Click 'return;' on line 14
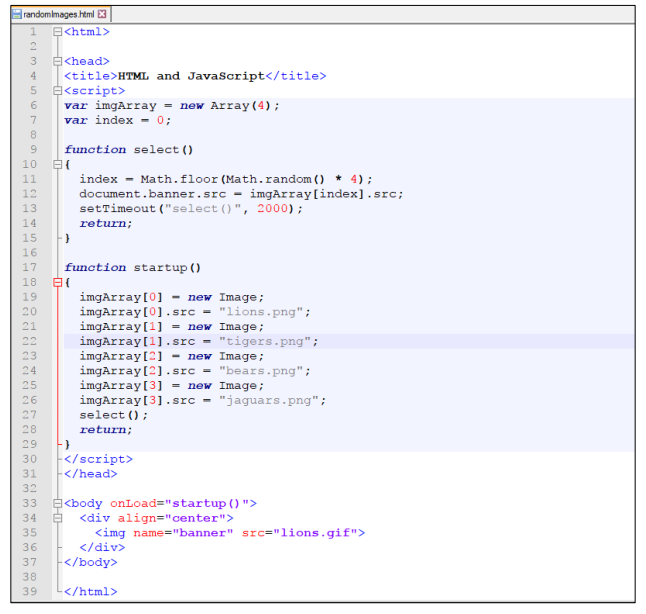This screenshot has width=646, height=614. [106, 223]
